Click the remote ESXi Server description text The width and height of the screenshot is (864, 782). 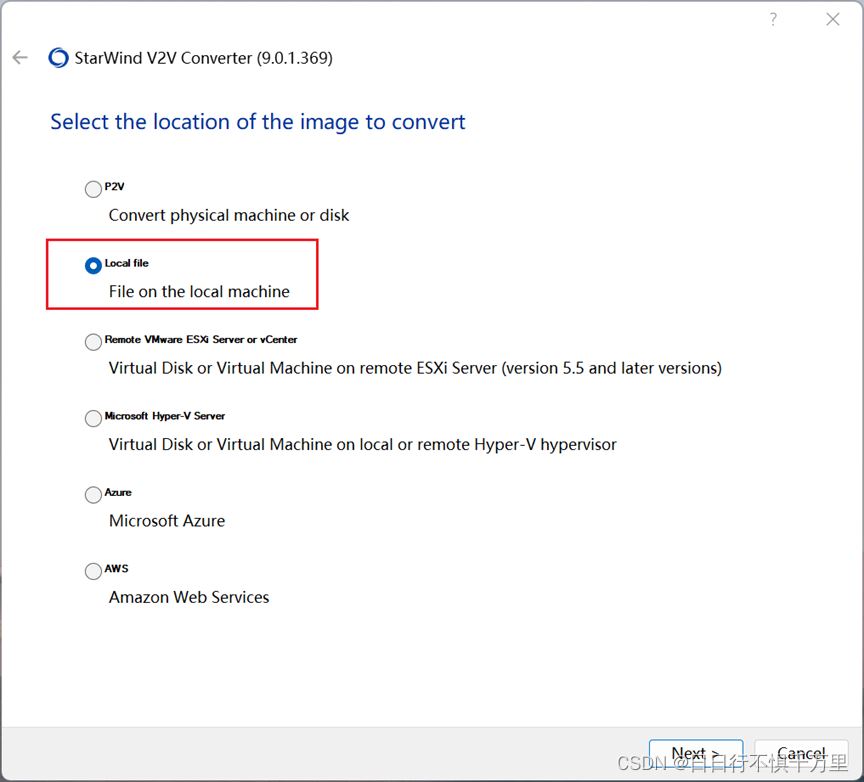click(x=415, y=368)
